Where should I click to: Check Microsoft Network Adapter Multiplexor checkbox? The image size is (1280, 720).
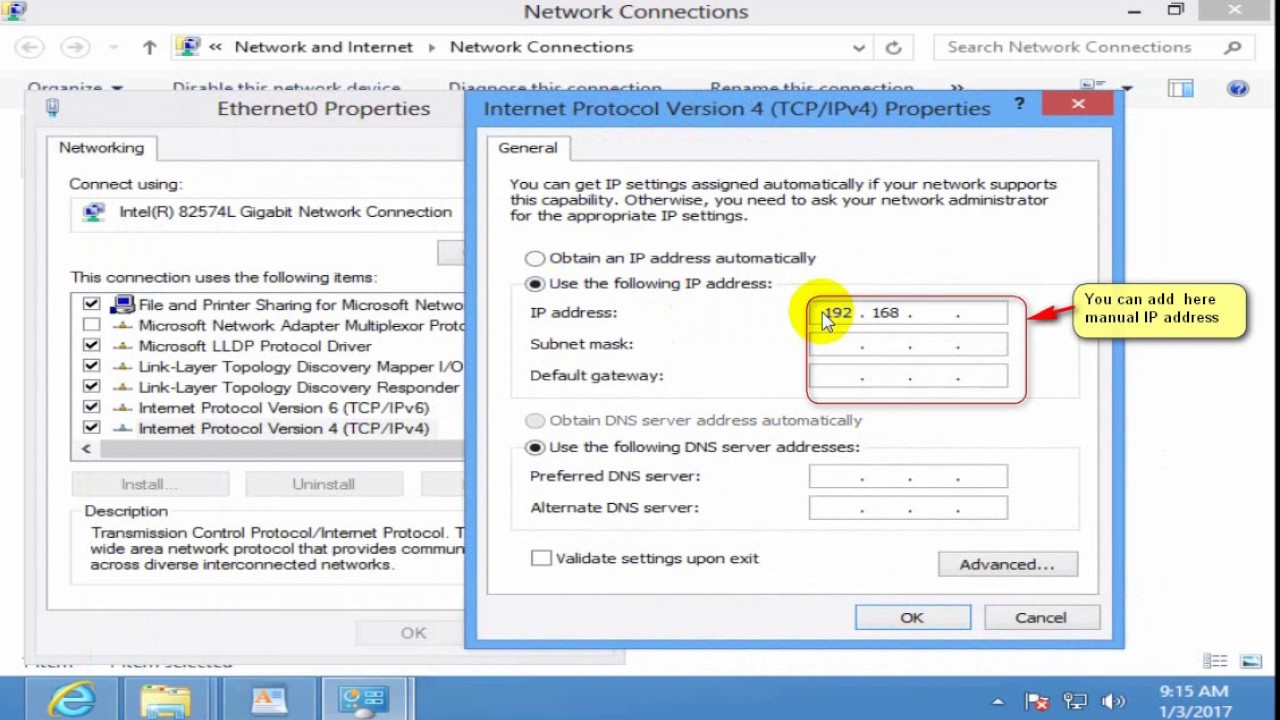click(91, 325)
